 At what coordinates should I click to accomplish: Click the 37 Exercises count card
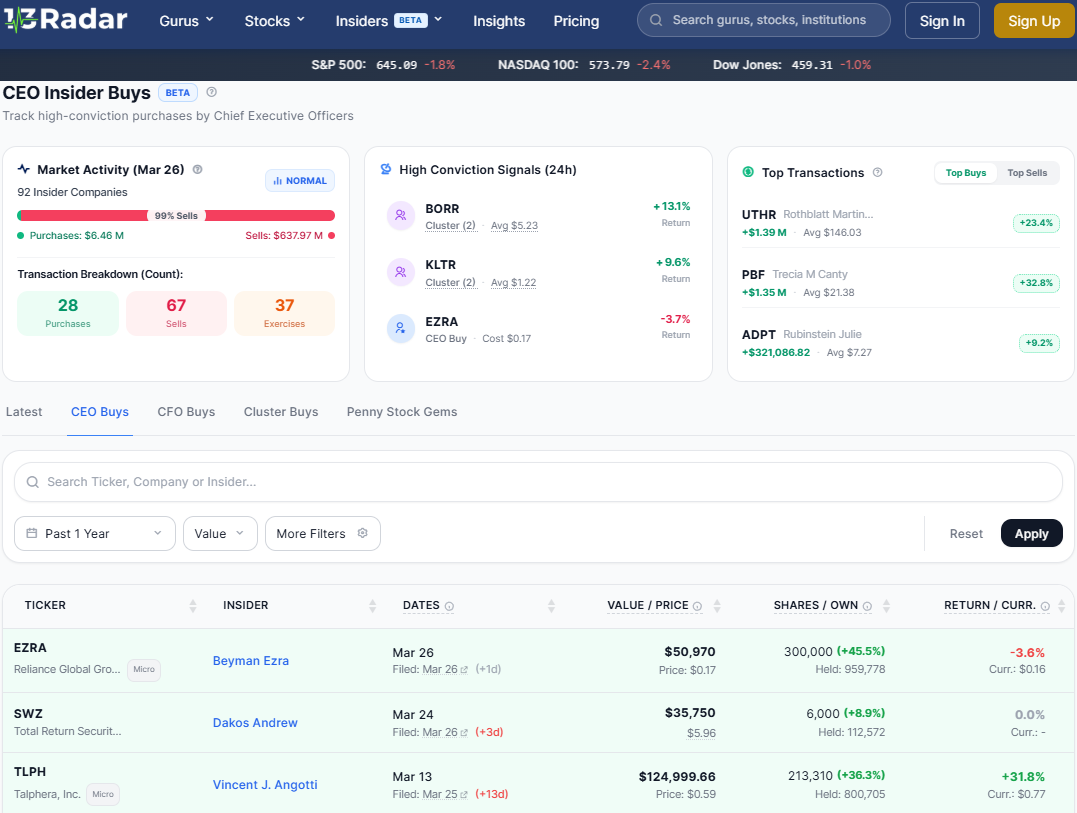coord(284,313)
